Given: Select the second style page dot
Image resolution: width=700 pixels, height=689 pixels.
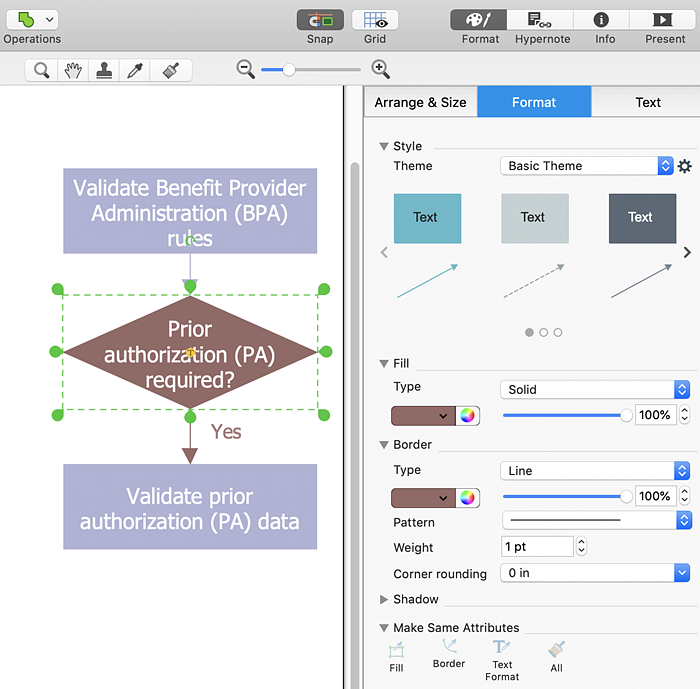Looking at the screenshot, I should [543, 332].
